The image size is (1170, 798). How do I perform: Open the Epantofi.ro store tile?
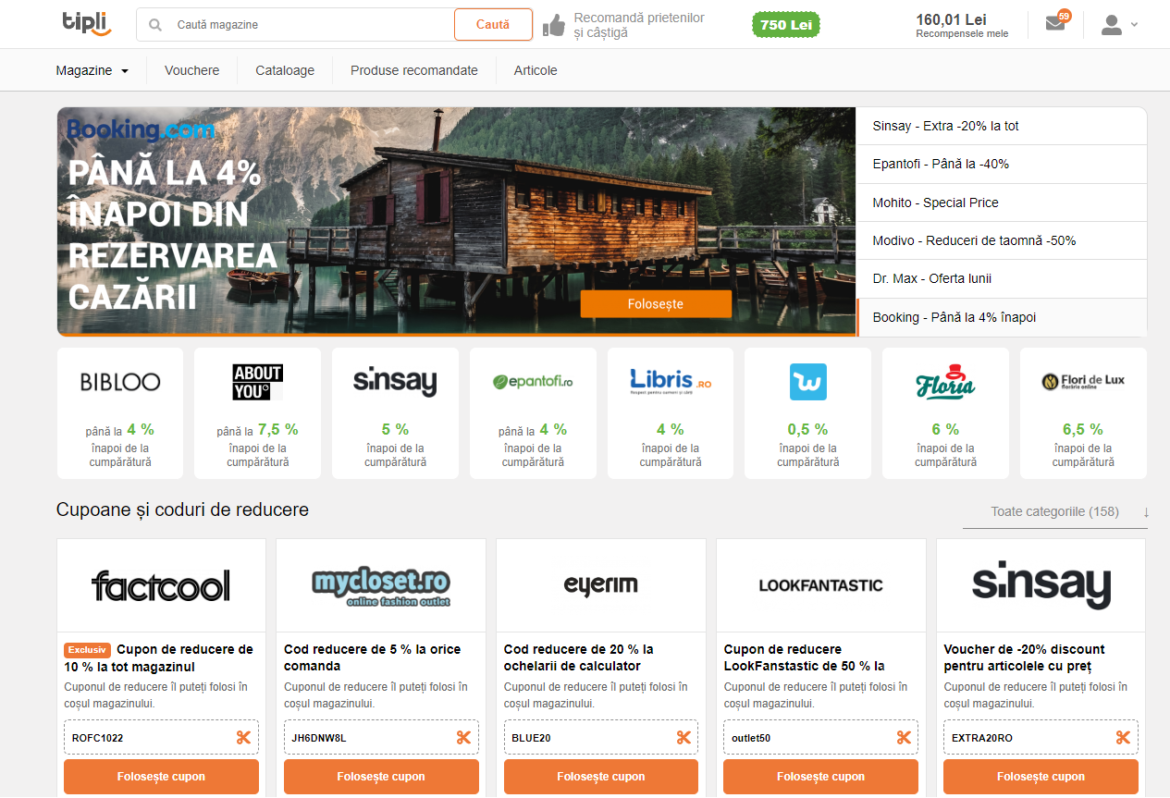[x=533, y=413]
